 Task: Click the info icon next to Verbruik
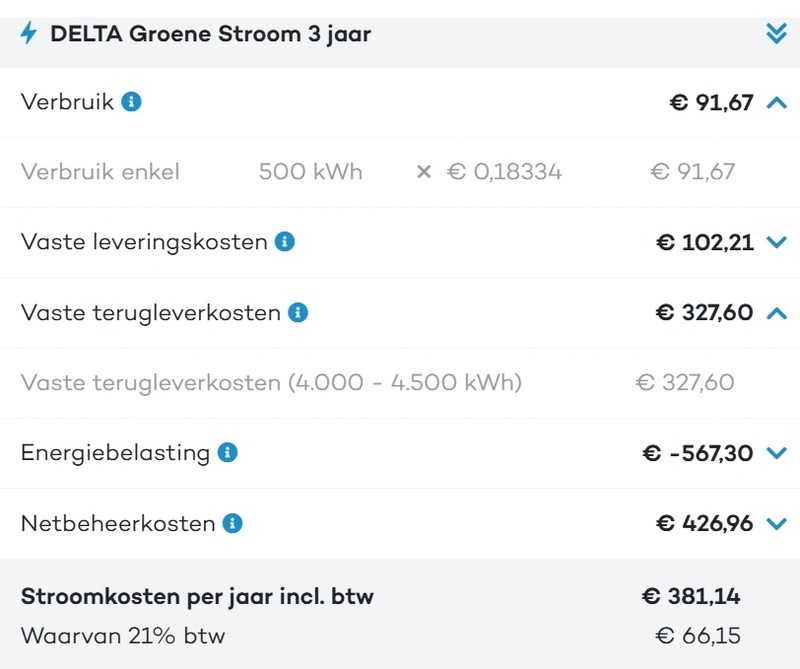131,101
